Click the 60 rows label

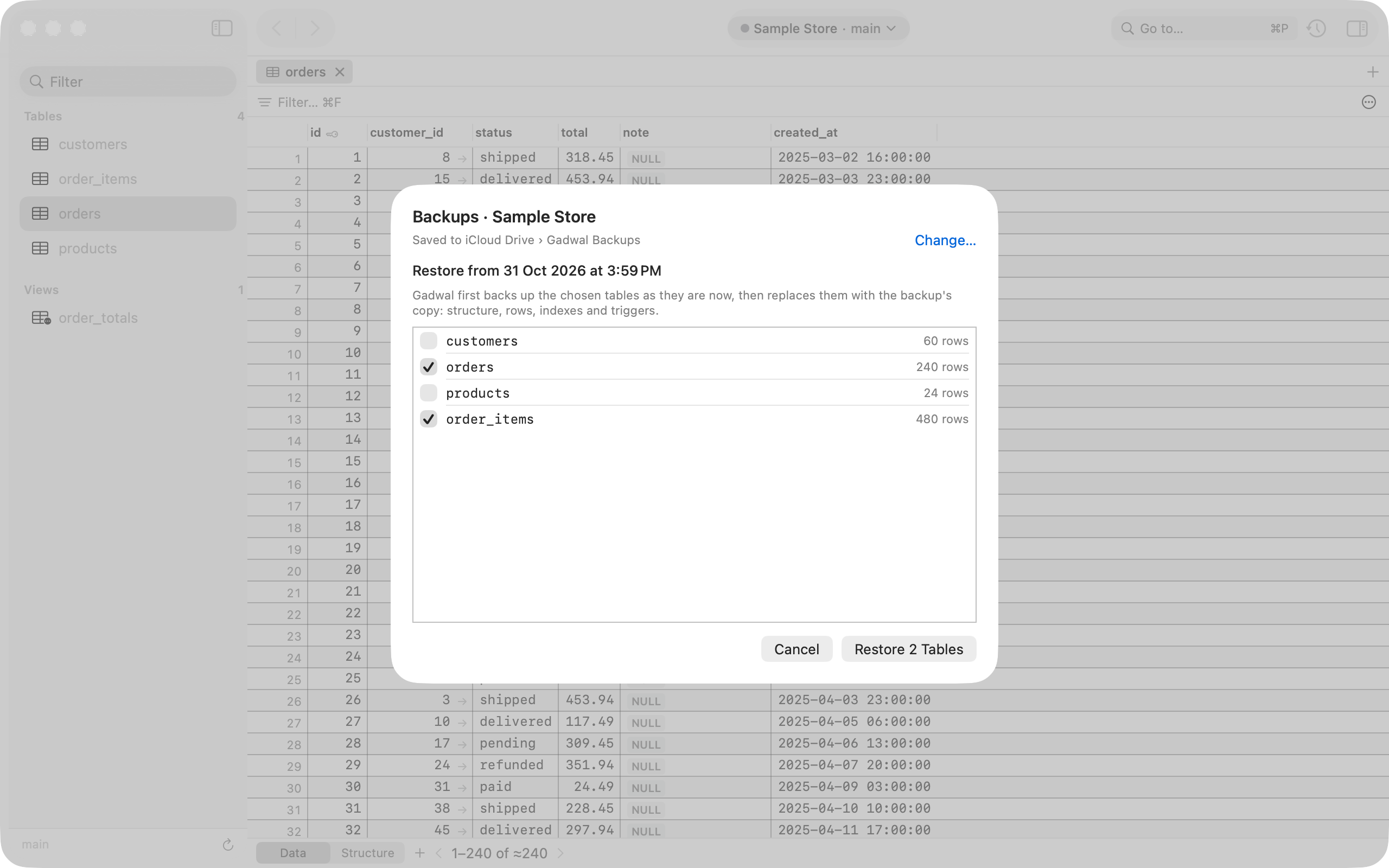[945, 341]
